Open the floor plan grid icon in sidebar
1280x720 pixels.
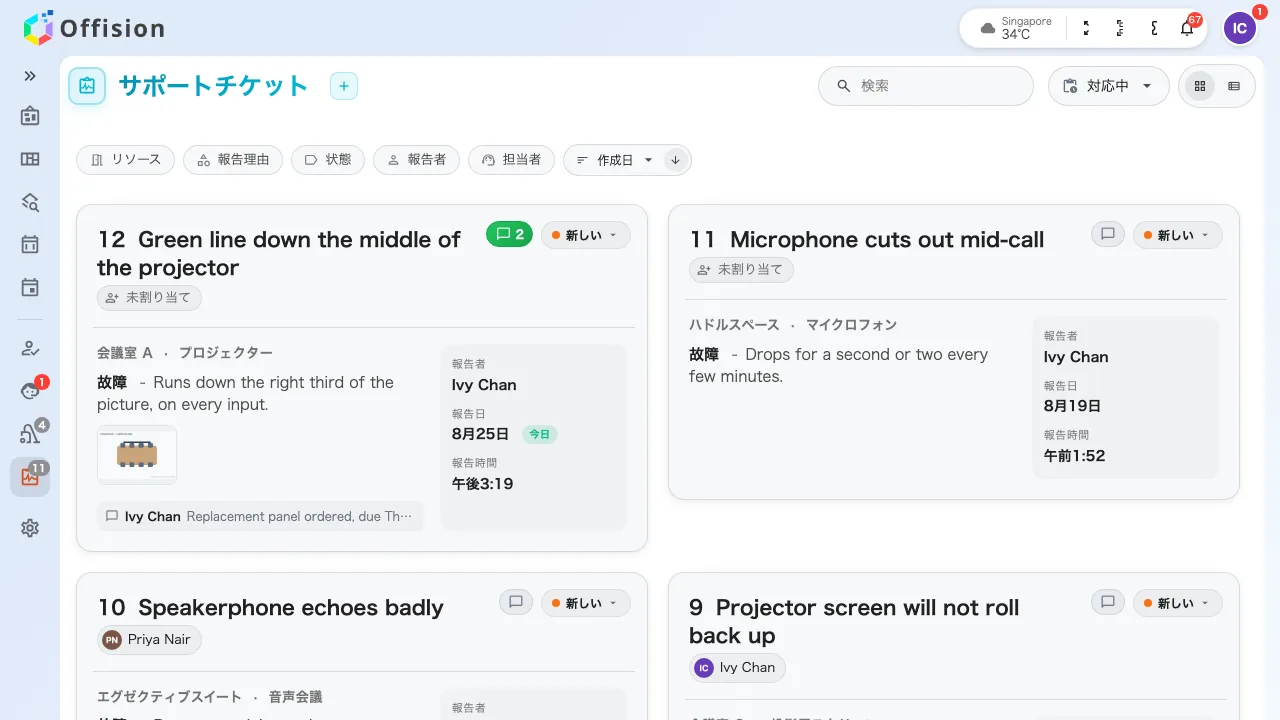click(30, 159)
